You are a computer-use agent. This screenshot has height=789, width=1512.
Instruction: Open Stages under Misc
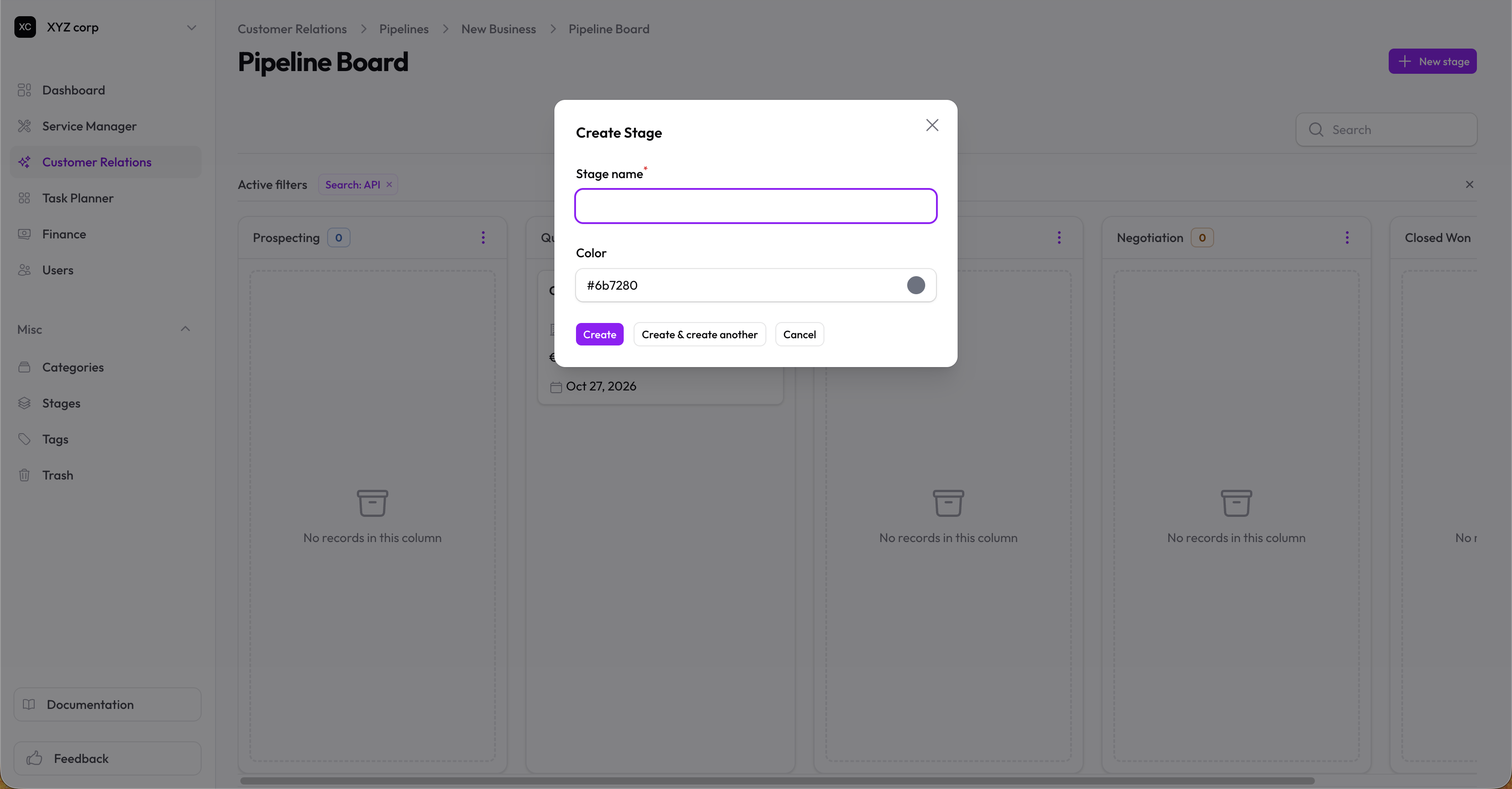click(x=106, y=403)
